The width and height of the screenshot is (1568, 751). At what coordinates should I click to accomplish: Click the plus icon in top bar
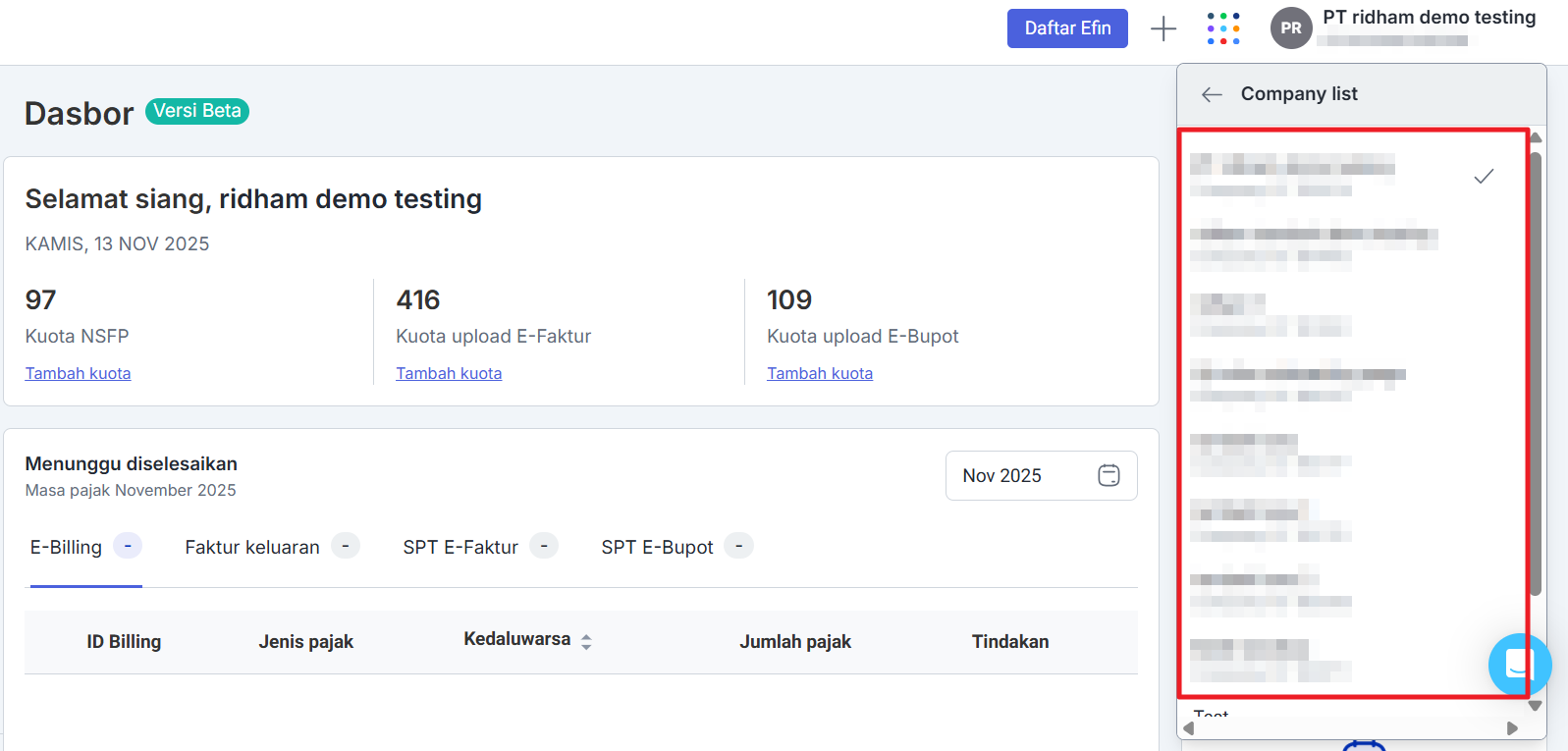click(1162, 28)
